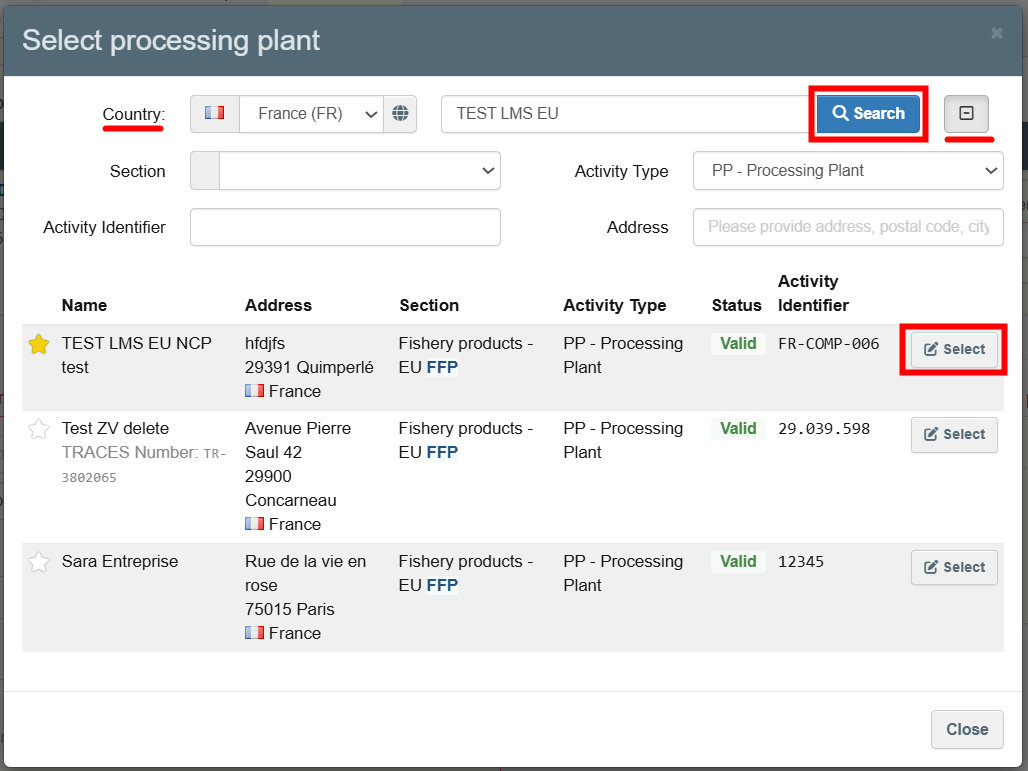
Task: Click the Address search field
Action: (x=847, y=227)
